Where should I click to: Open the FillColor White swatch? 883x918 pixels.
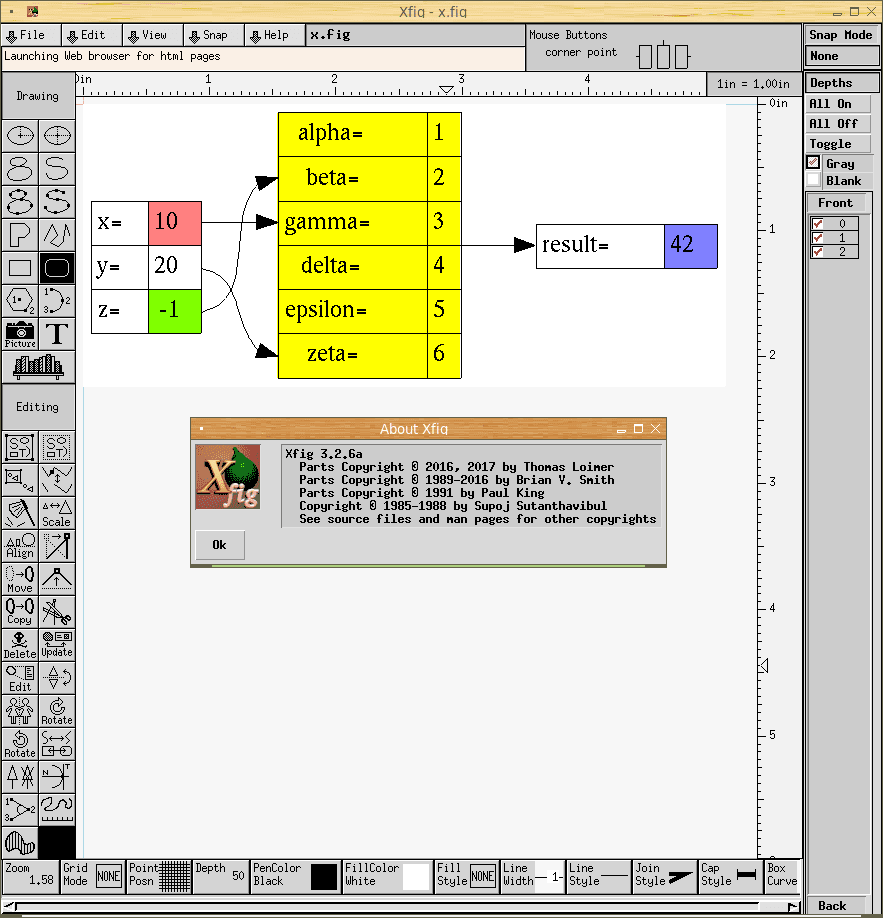(x=388, y=876)
